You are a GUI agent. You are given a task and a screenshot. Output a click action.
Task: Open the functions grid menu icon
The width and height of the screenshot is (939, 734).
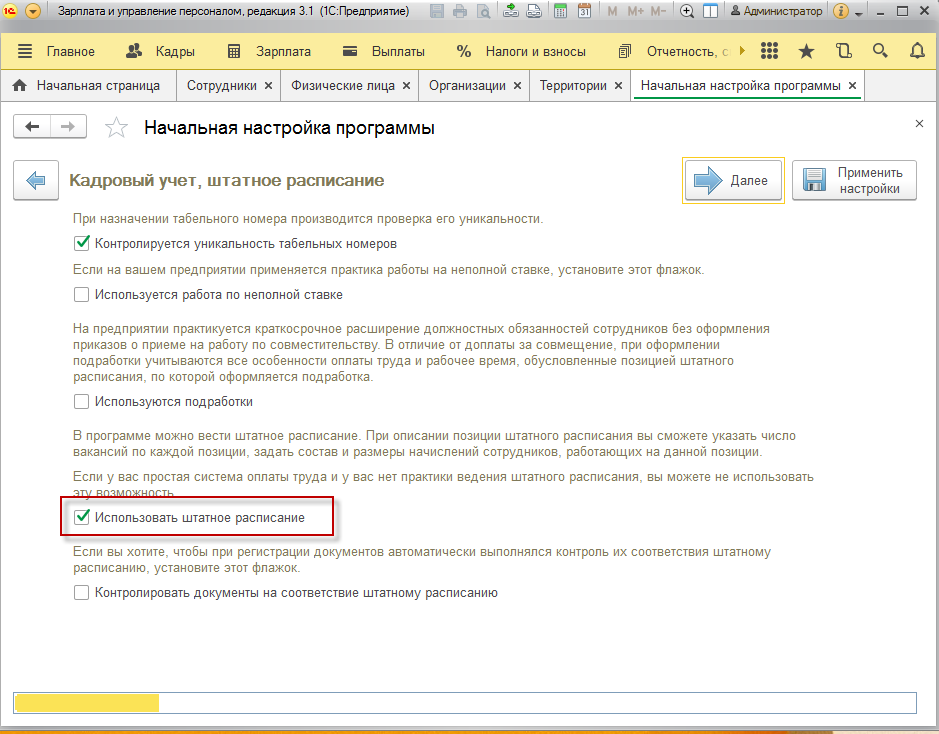[x=769, y=51]
